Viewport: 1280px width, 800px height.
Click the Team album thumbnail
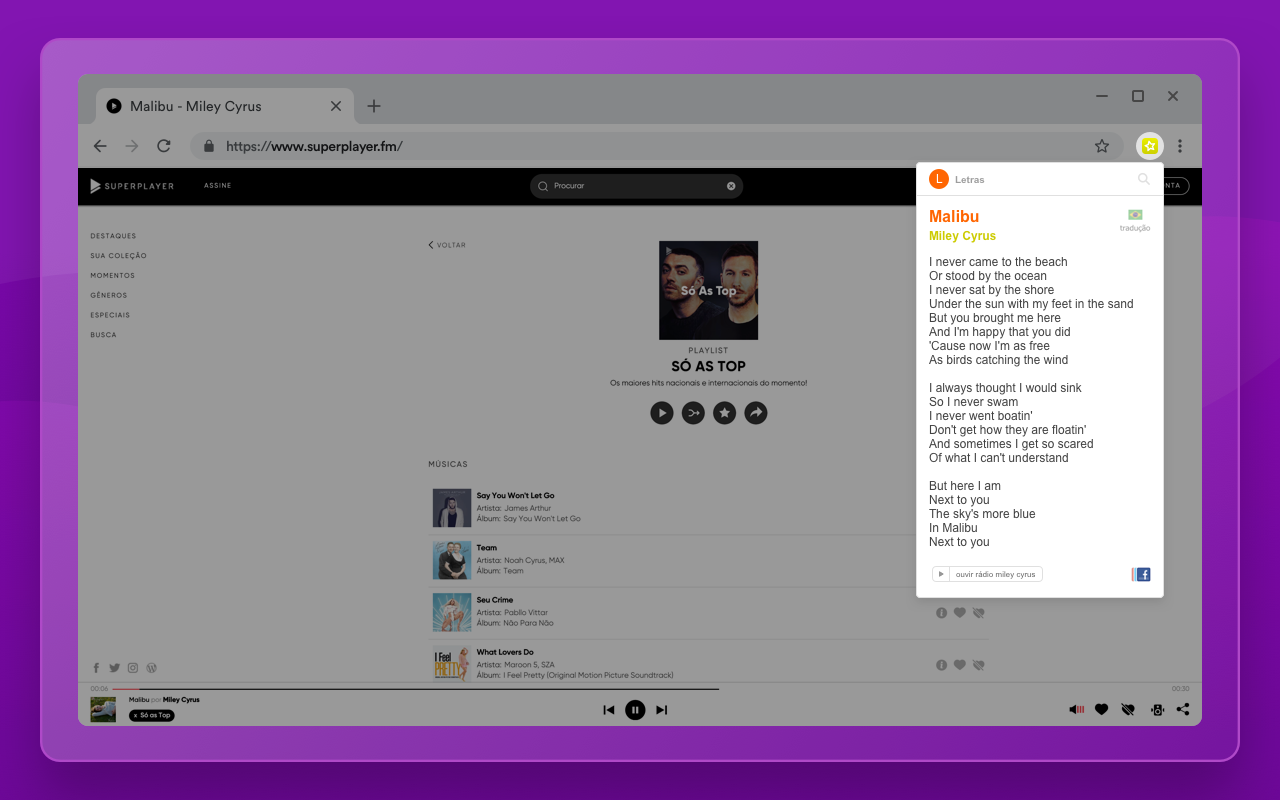pyautogui.click(x=452, y=560)
